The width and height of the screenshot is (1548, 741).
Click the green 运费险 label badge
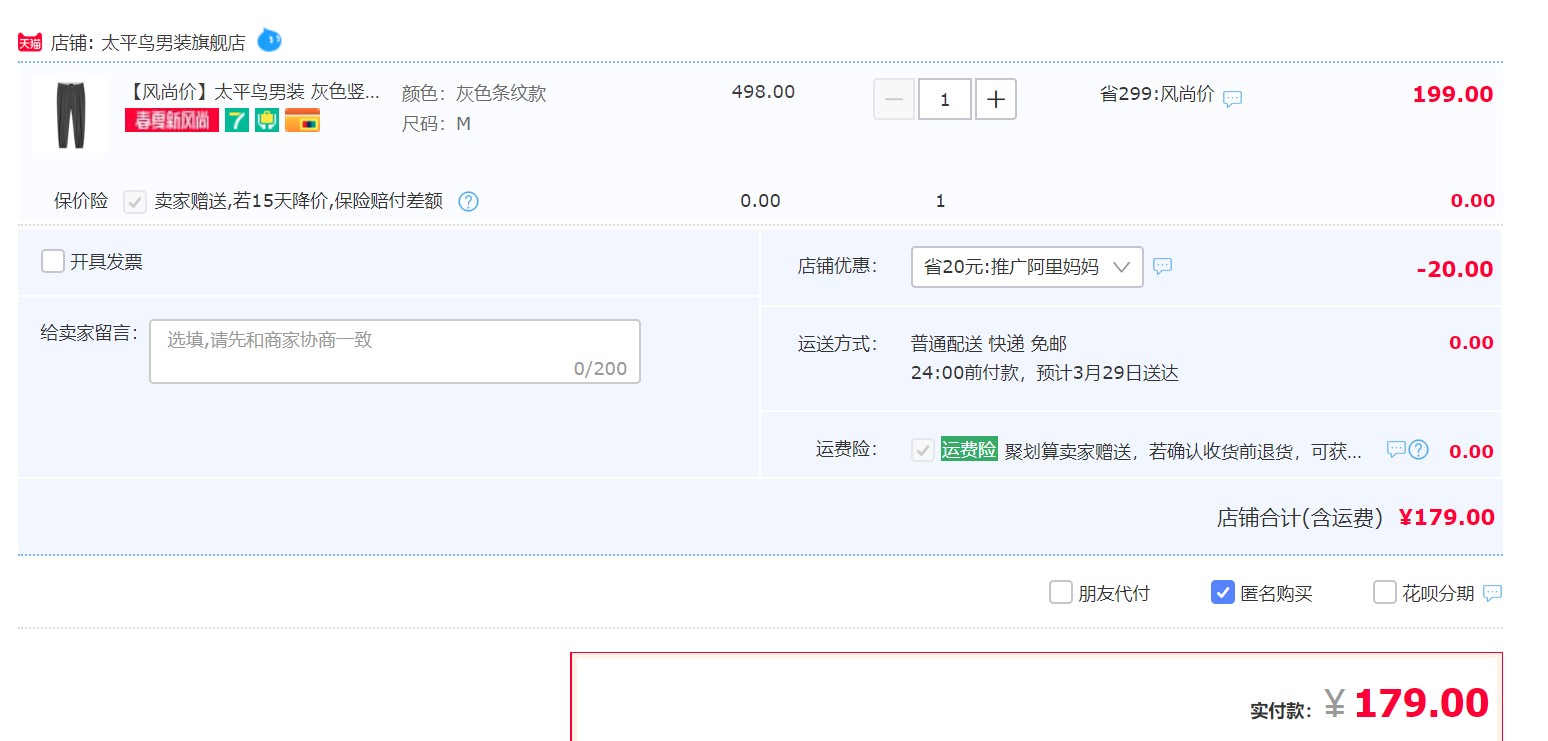tap(969, 450)
